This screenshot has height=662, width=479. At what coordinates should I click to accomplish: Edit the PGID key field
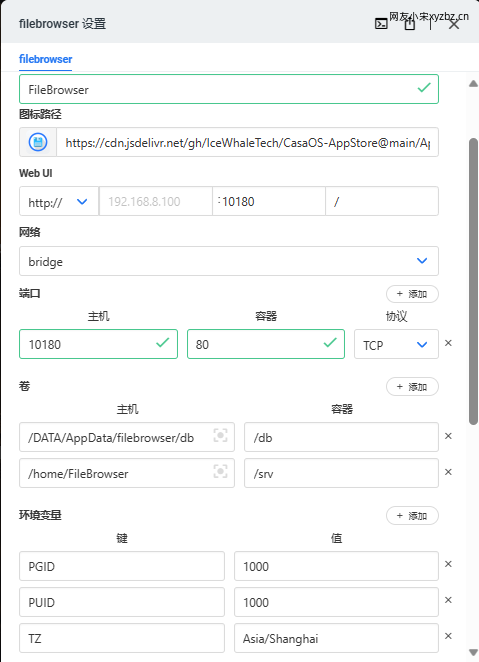[x=122, y=566]
